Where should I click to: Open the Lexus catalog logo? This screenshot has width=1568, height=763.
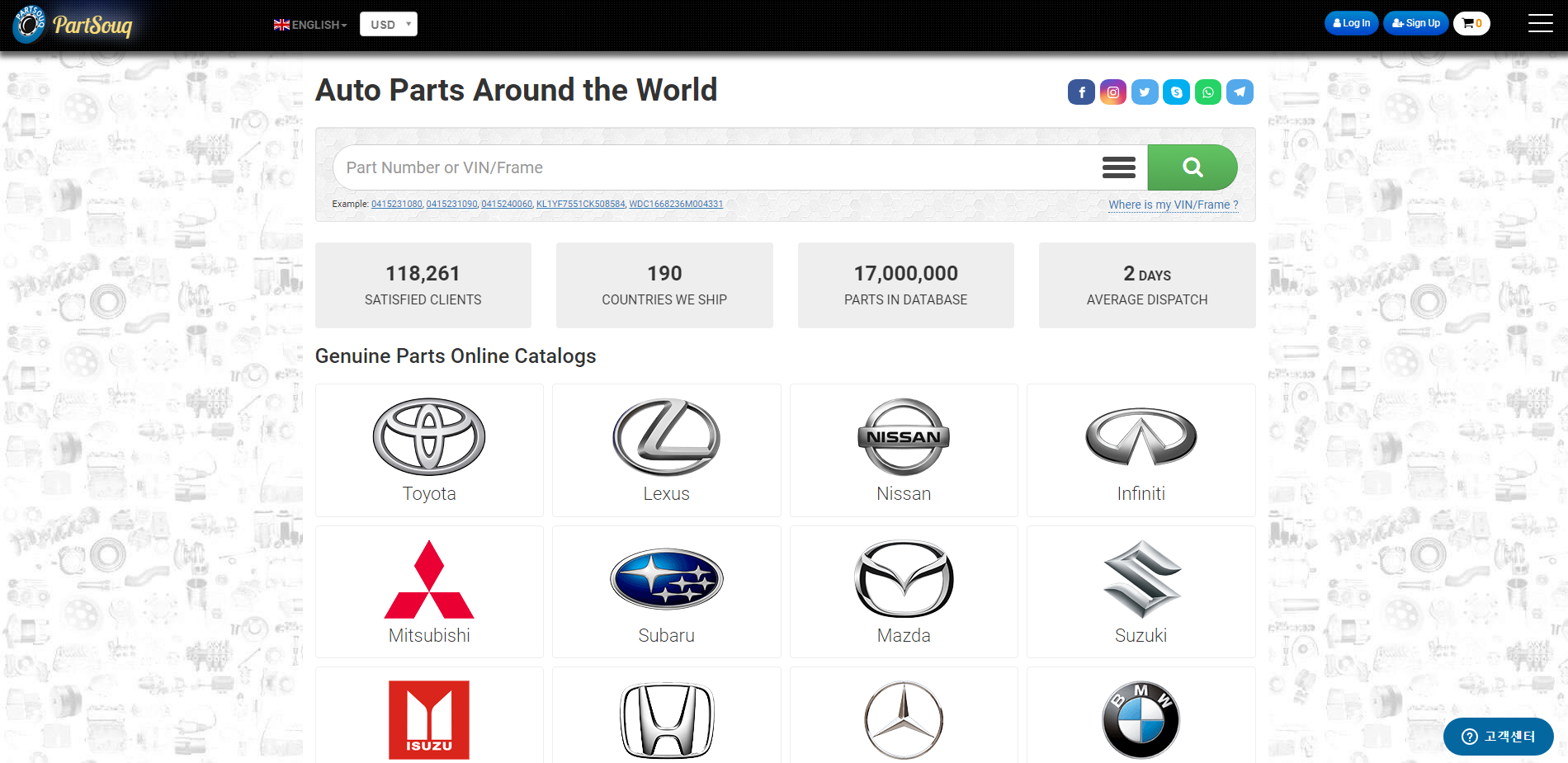[x=667, y=436]
